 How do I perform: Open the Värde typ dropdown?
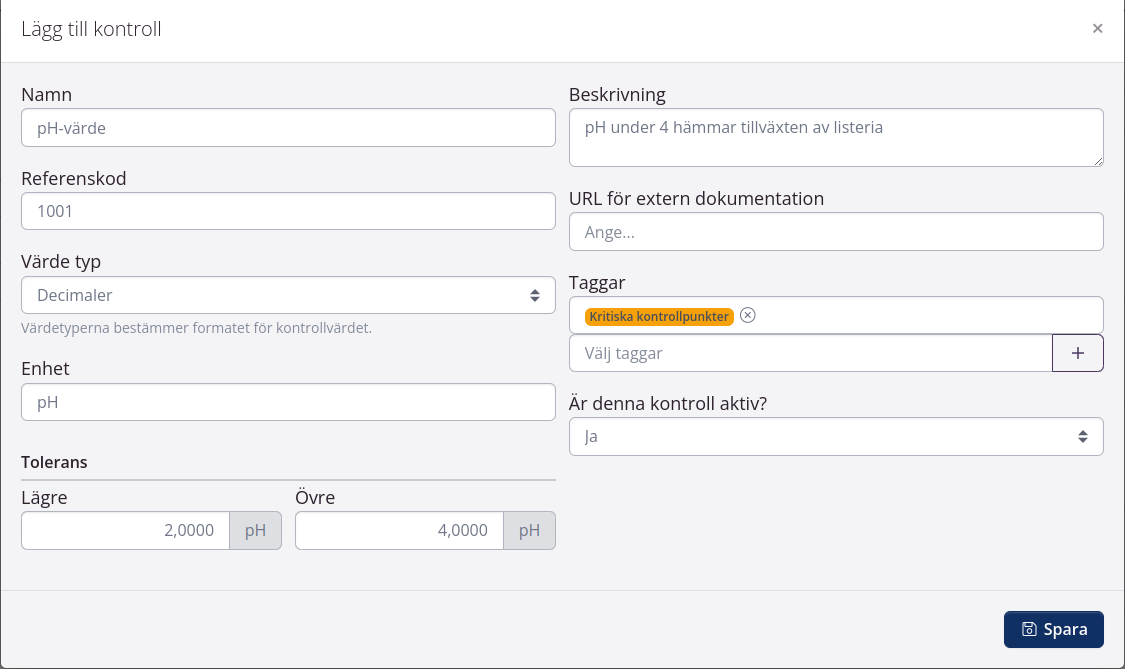(288, 295)
